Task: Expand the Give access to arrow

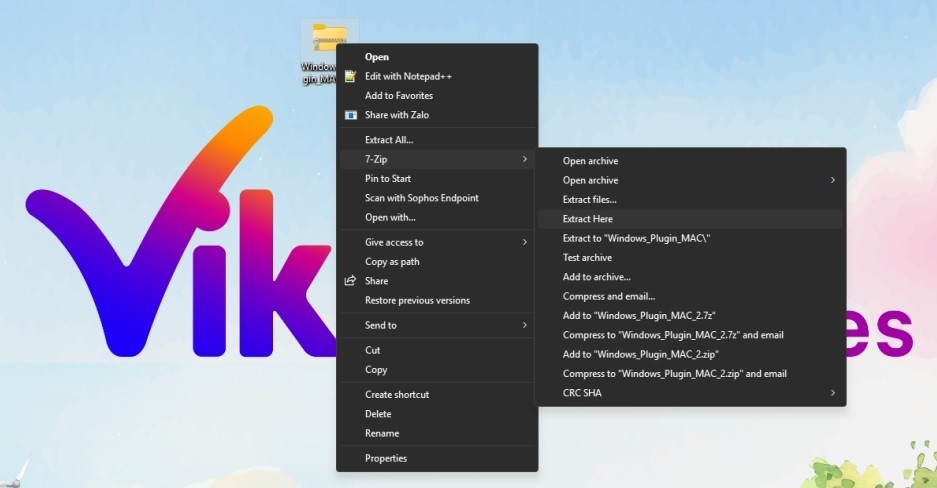Action: tap(525, 242)
